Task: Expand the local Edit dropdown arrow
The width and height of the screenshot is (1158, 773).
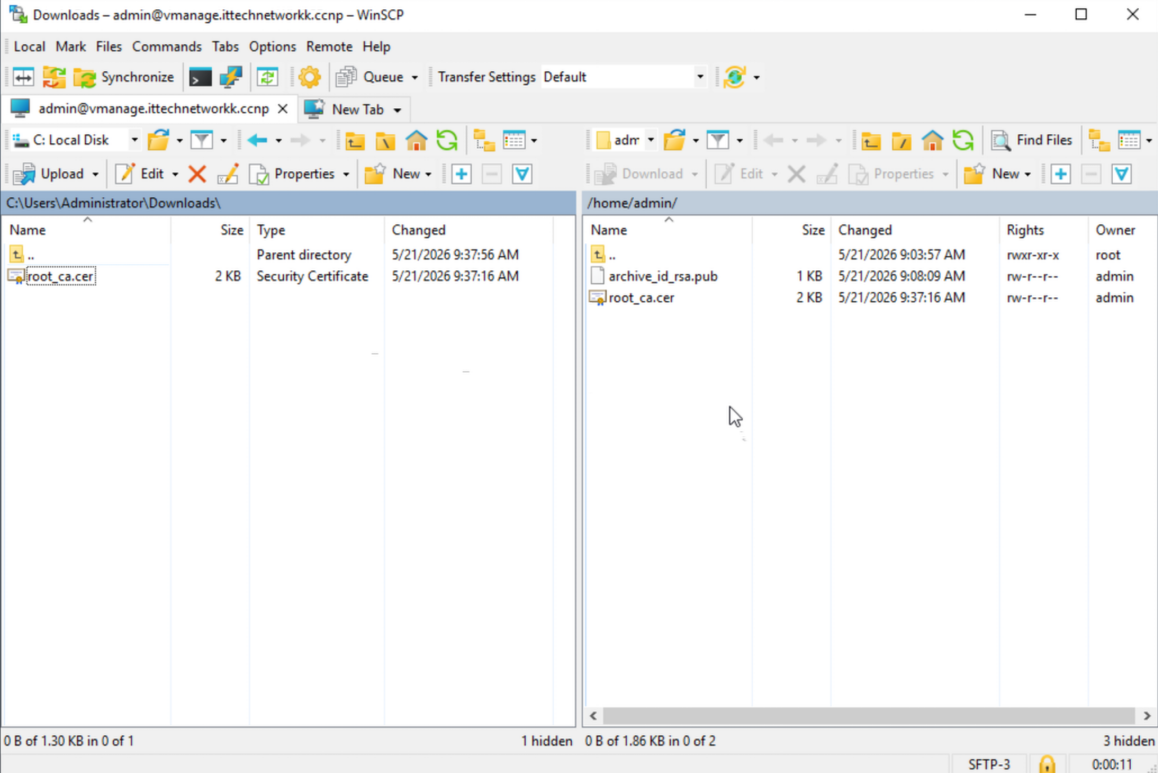Action: coord(175,174)
